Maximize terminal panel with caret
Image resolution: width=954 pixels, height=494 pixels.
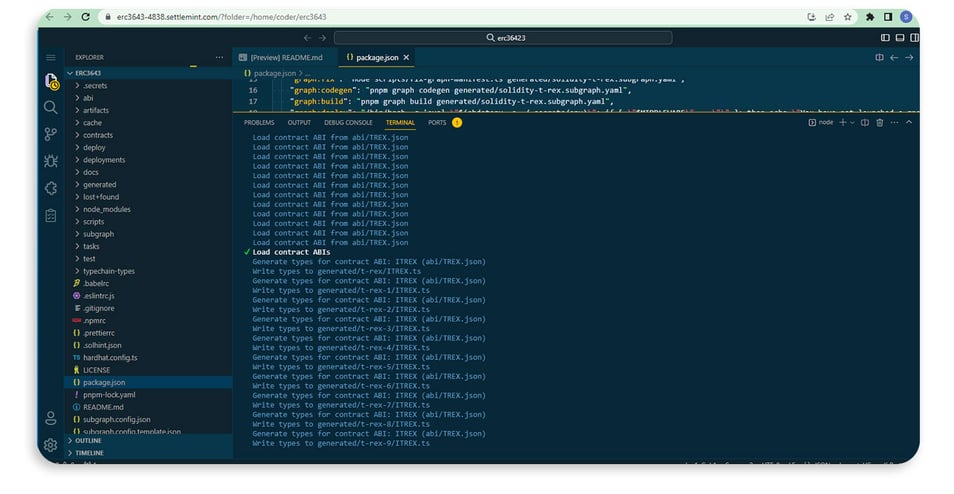909,122
